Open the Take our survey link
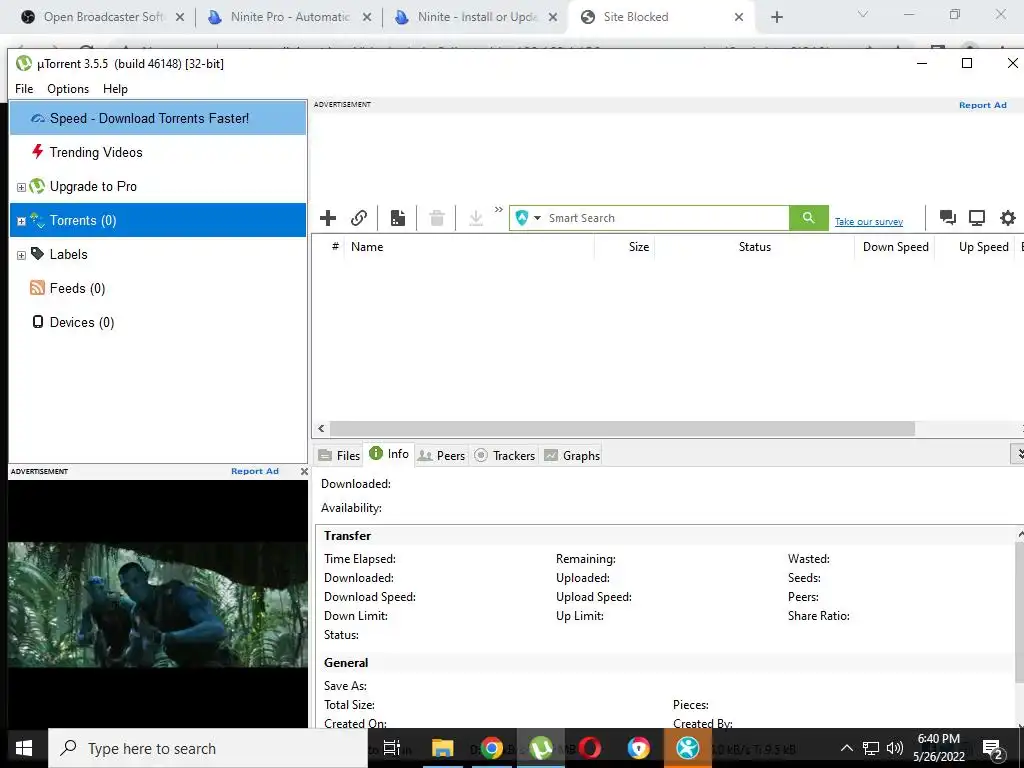Screen dimensions: 1024x768 click(x=869, y=222)
